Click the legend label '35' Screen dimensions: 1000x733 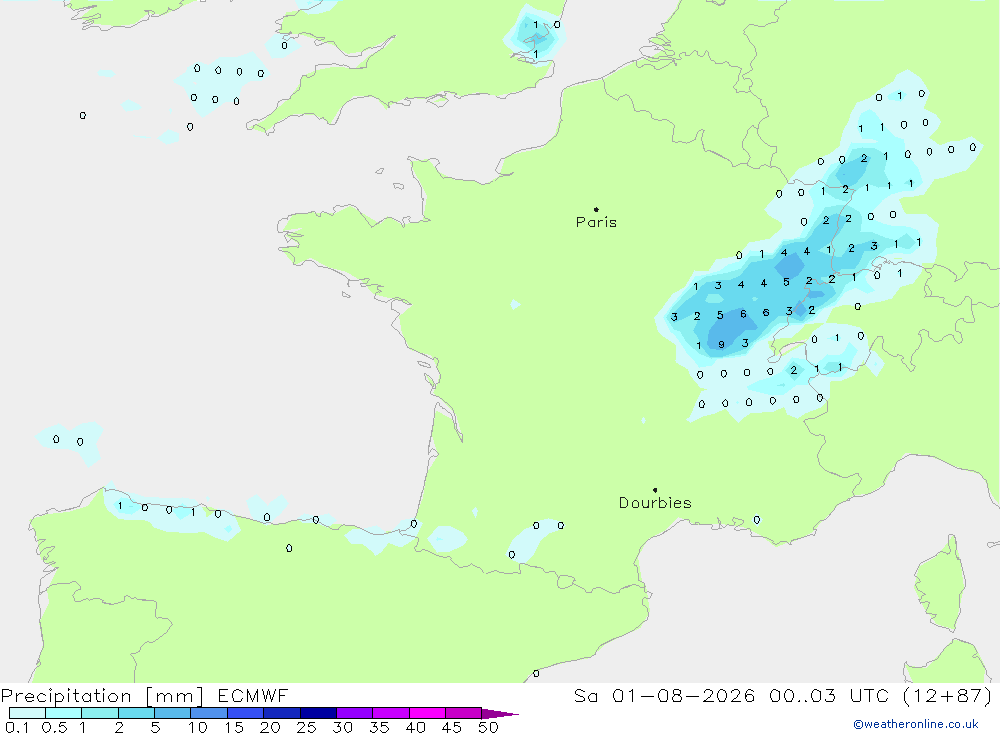[379, 727]
